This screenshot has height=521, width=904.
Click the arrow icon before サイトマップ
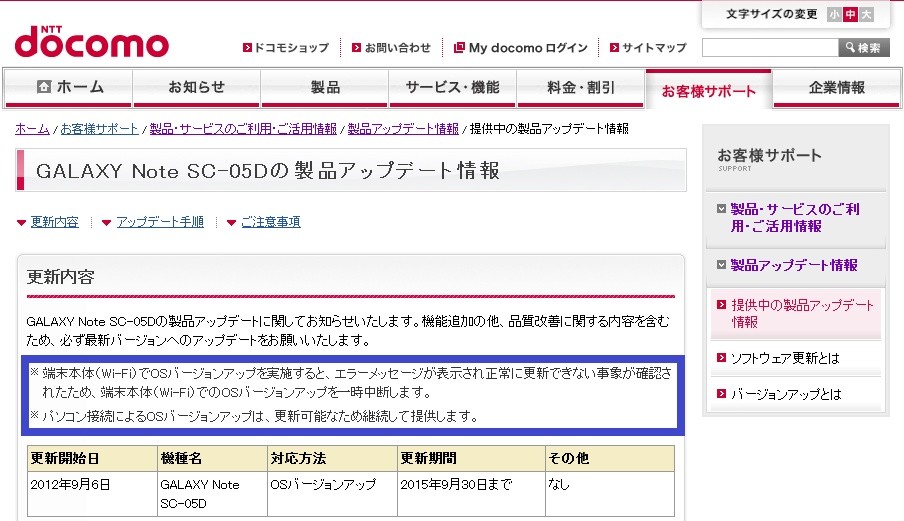point(615,48)
